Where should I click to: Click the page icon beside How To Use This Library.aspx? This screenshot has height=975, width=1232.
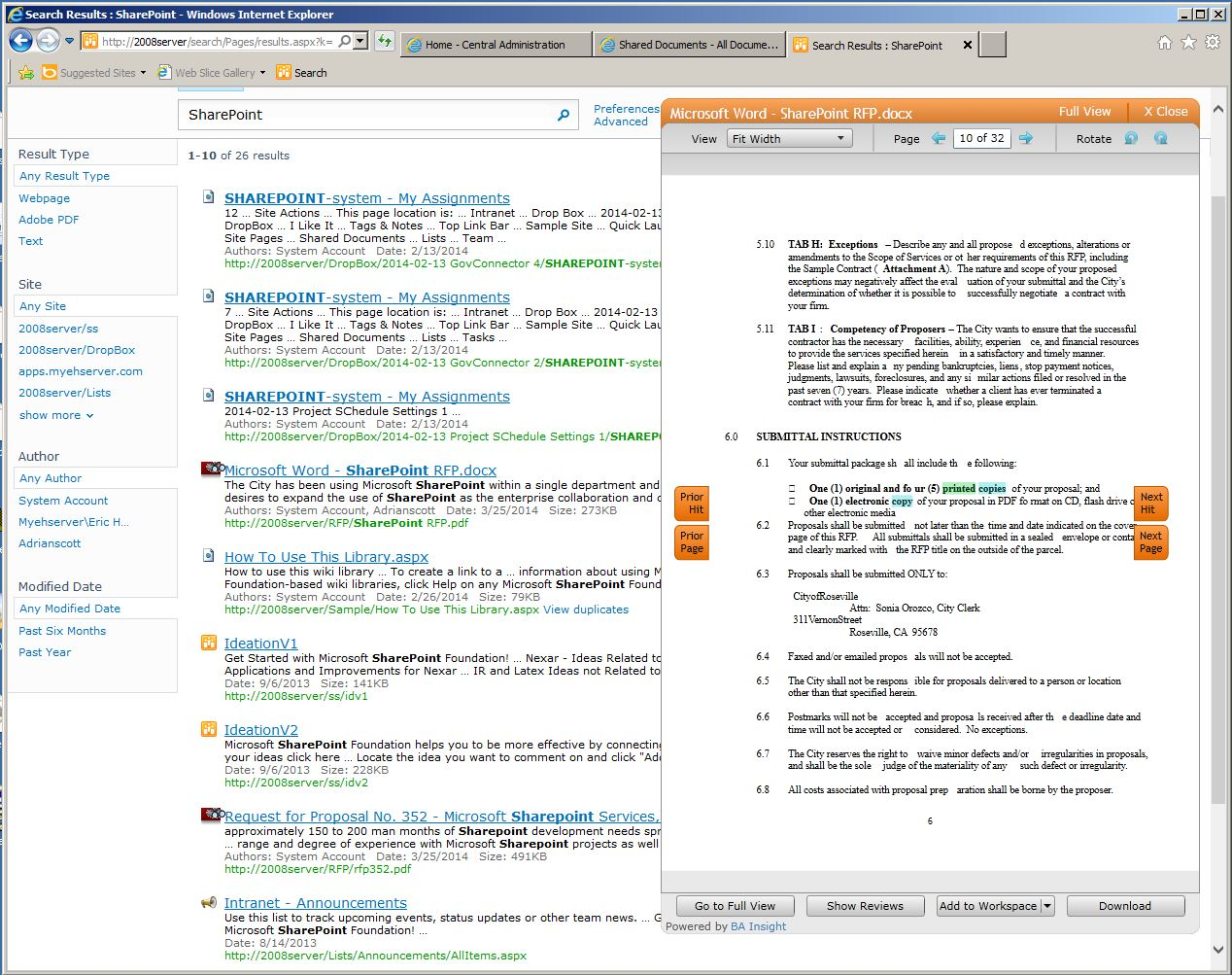click(x=208, y=555)
